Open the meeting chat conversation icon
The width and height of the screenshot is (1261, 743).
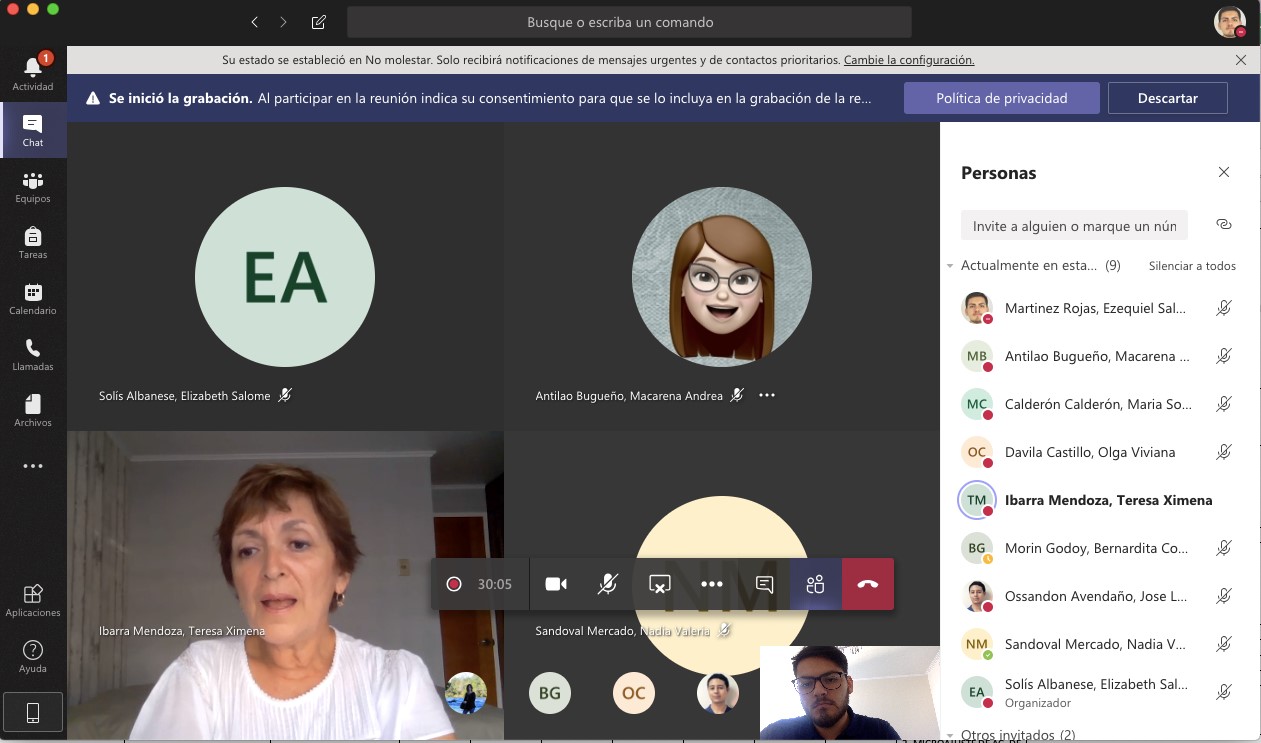[x=764, y=584]
